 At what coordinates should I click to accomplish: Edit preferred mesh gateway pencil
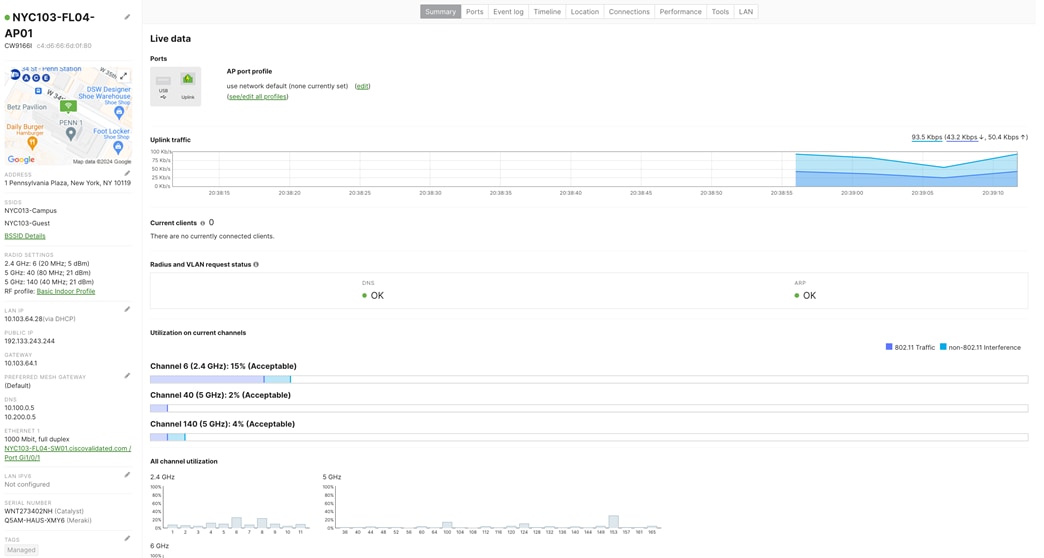click(x=127, y=376)
